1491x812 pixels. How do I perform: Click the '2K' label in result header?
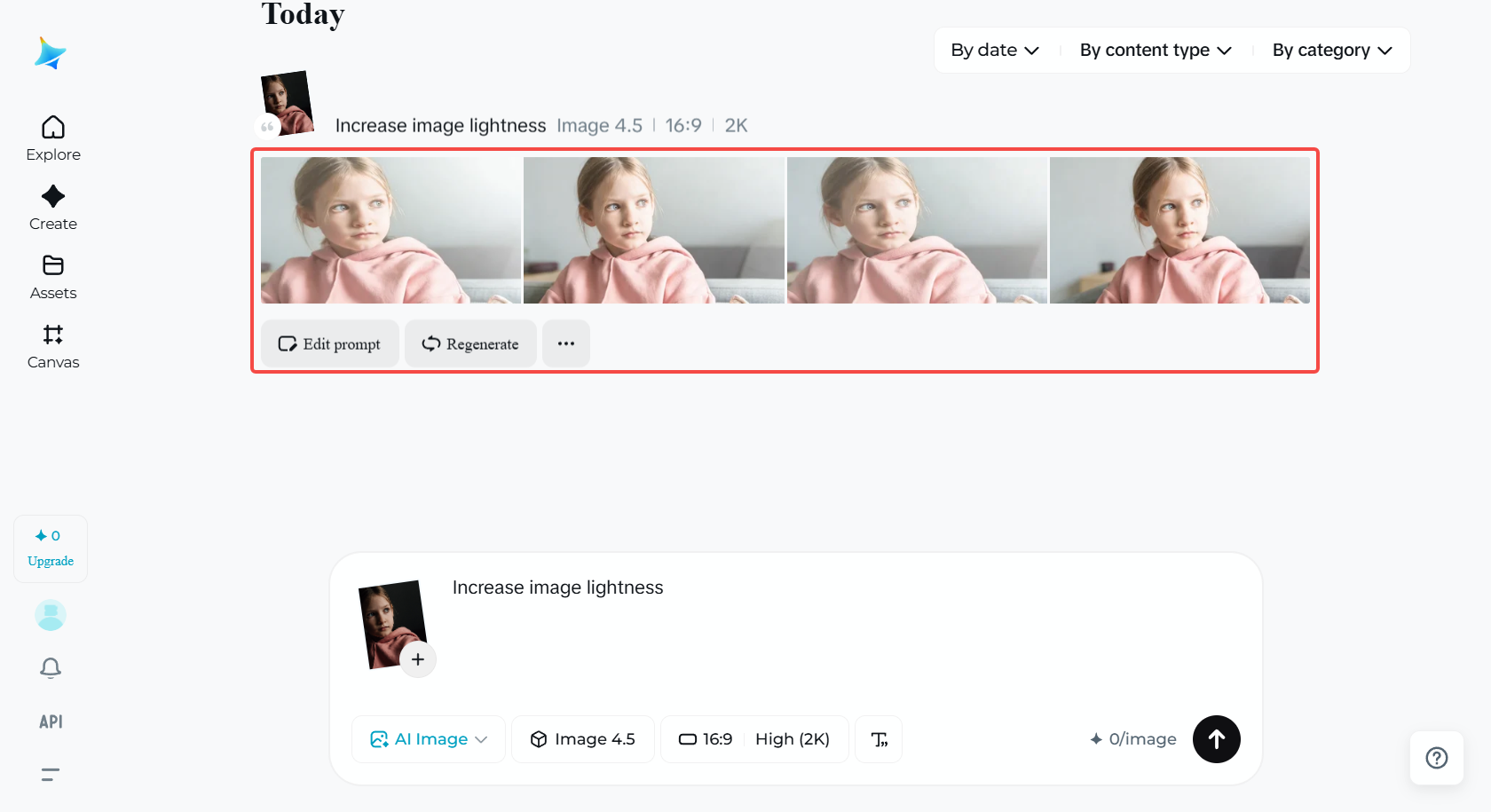736,126
